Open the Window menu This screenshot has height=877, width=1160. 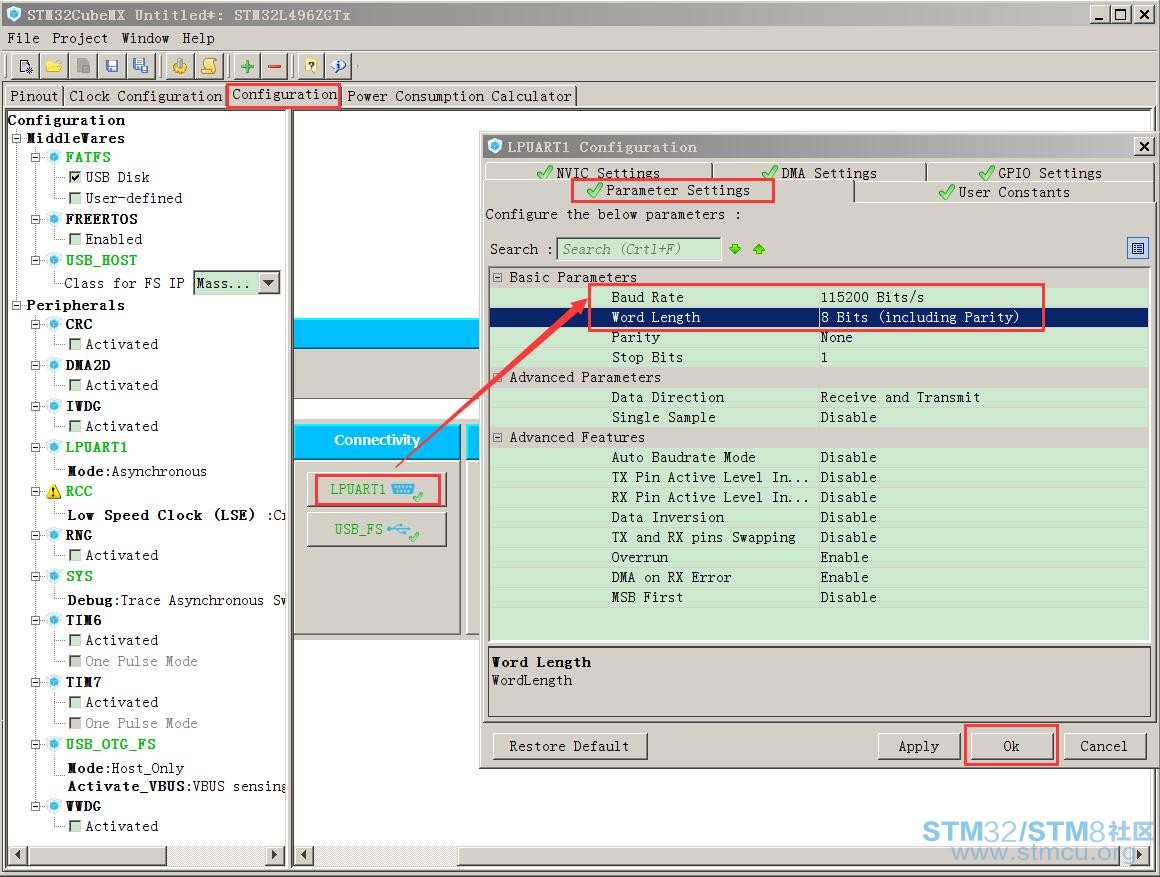tap(145, 38)
